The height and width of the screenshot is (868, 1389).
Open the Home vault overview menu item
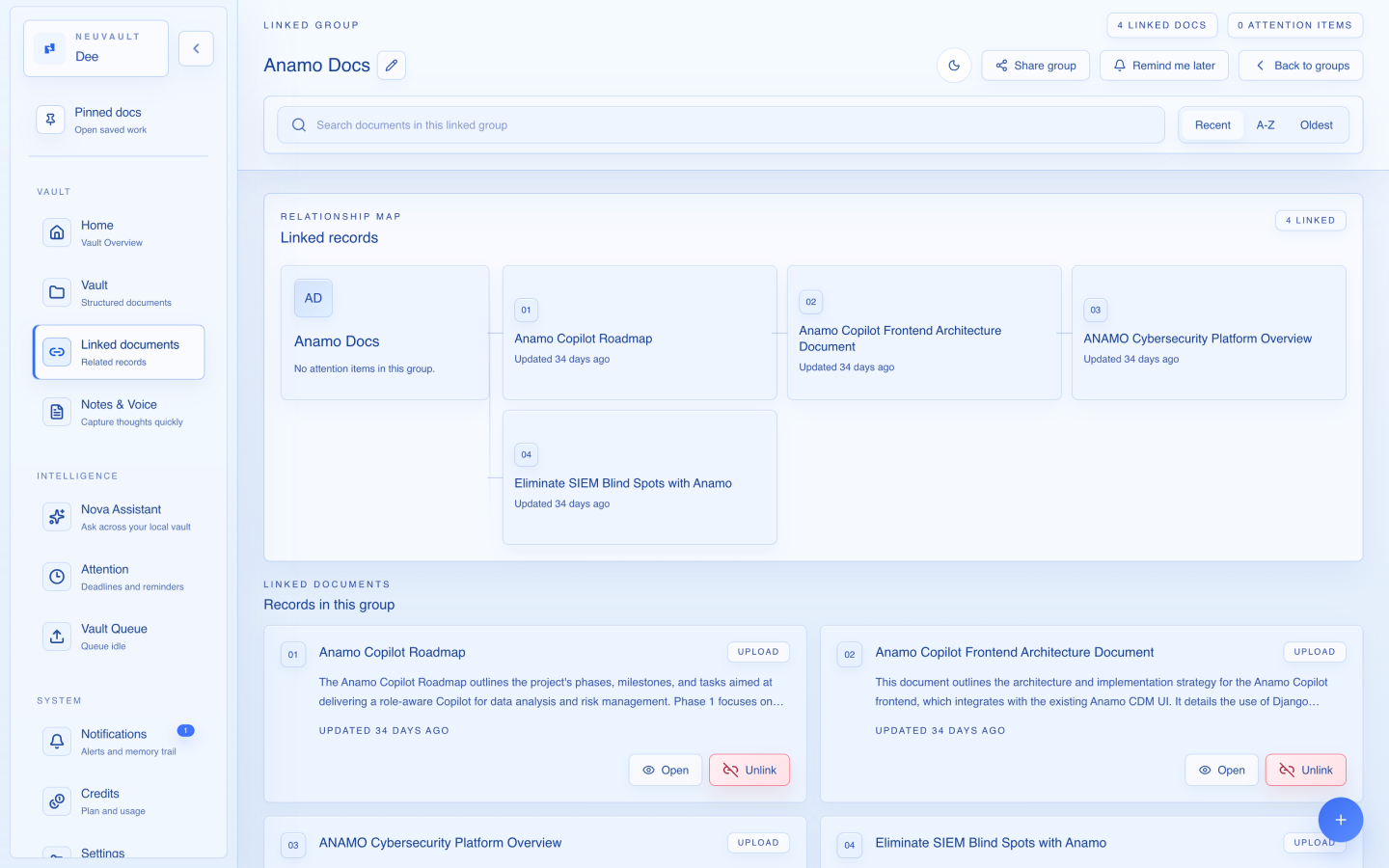tap(119, 232)
